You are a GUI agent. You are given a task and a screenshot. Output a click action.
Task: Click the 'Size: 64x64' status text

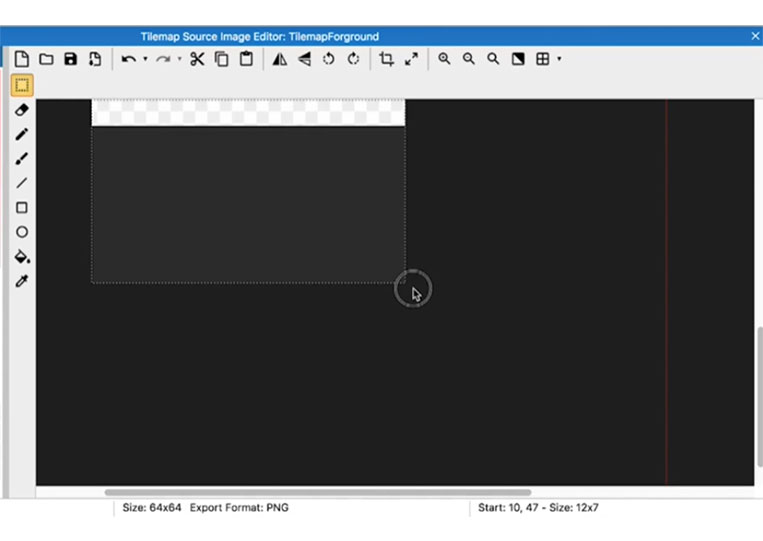[152, 507]
